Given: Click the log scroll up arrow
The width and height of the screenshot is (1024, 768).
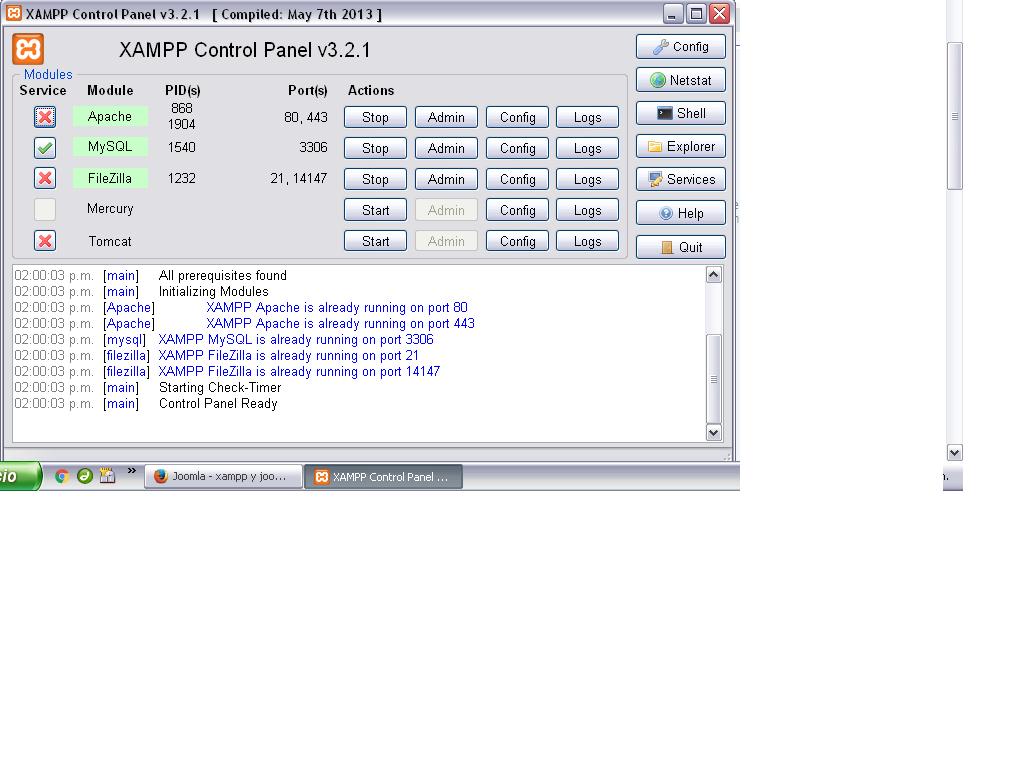Looking at the screenshot, I should tap(714, 274).
